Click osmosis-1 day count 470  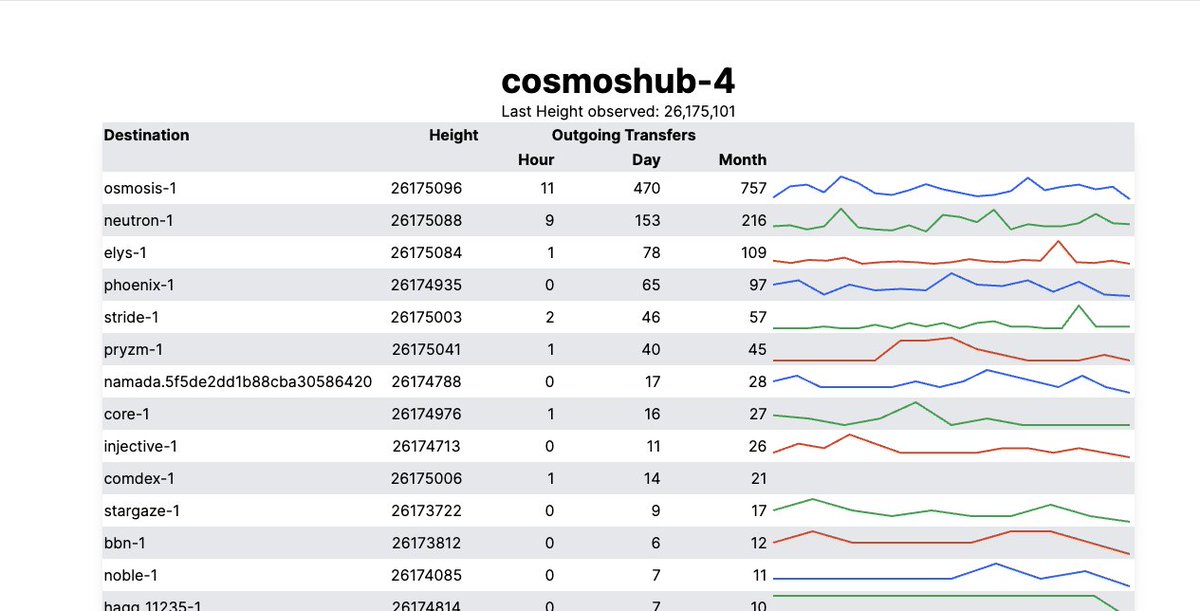647,188
